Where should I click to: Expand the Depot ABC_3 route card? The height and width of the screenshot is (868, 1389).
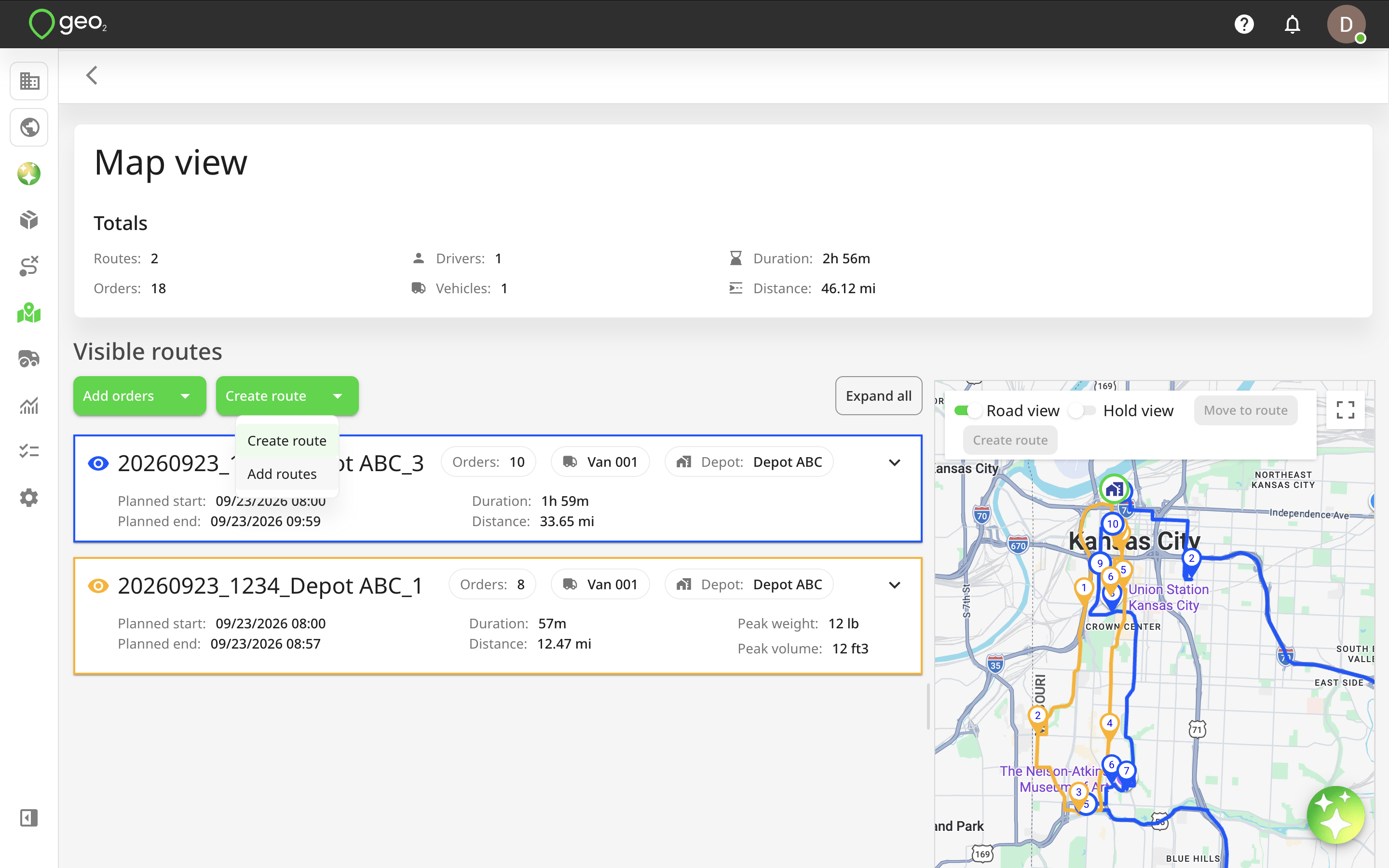(x=894, y=463)
